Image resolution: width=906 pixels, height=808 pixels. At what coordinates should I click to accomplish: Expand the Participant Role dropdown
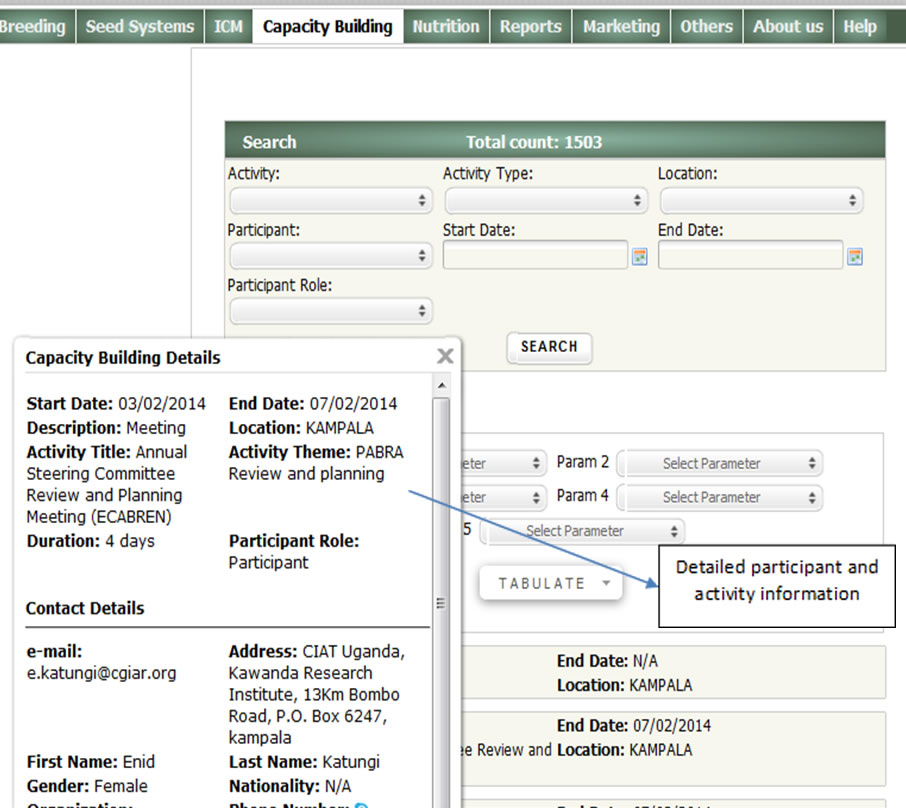[330, 311]
